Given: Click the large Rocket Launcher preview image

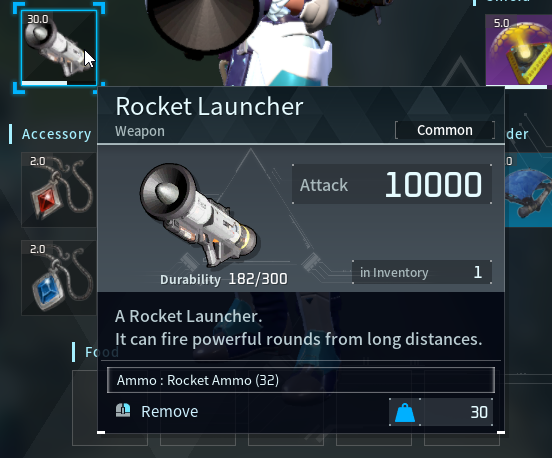Looking at the screenshot, I should (x=198, y=215).
